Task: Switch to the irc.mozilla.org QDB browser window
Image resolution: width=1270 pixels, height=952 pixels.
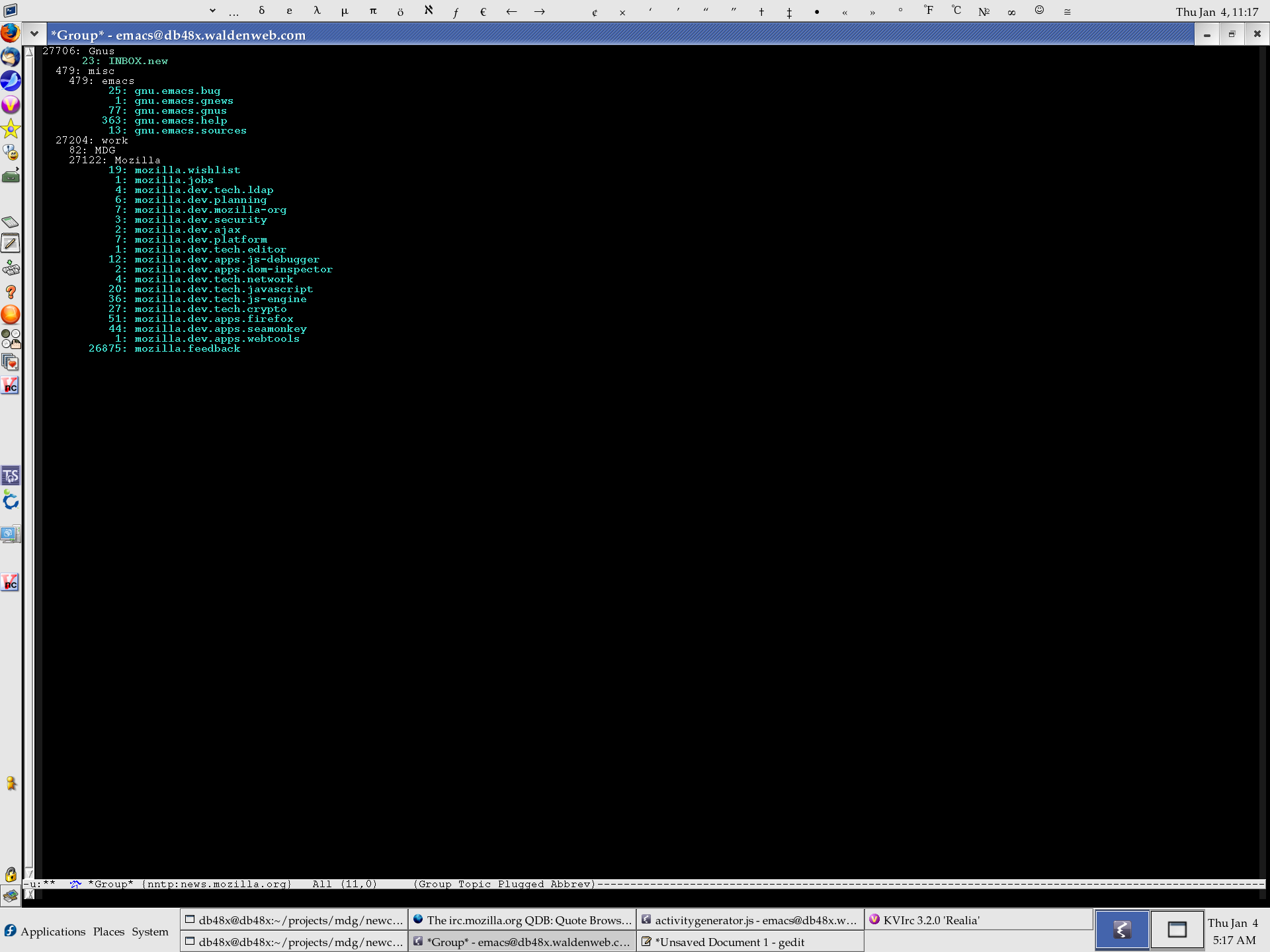Action: 522,920
